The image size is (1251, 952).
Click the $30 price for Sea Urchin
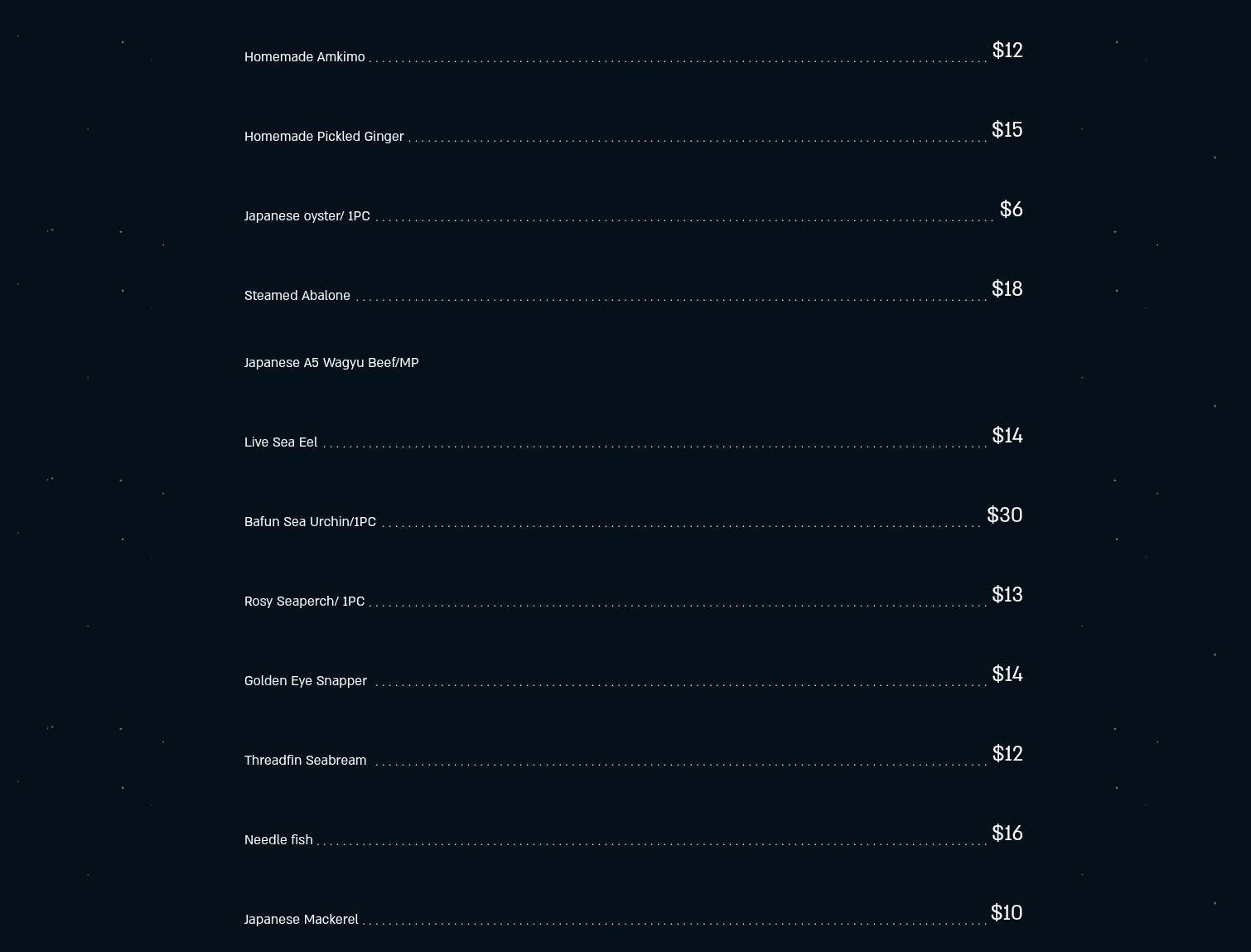tap(1004, 515)
